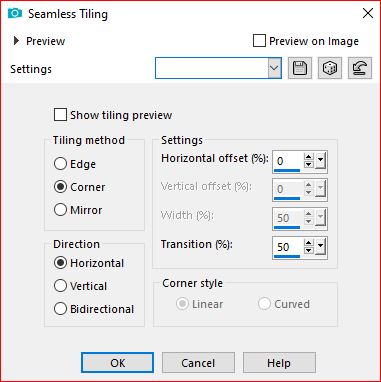Click into the Horizontal offset value field
This screenshot has height=382, width=381.
pyautogui.click(x=288, y=161)
